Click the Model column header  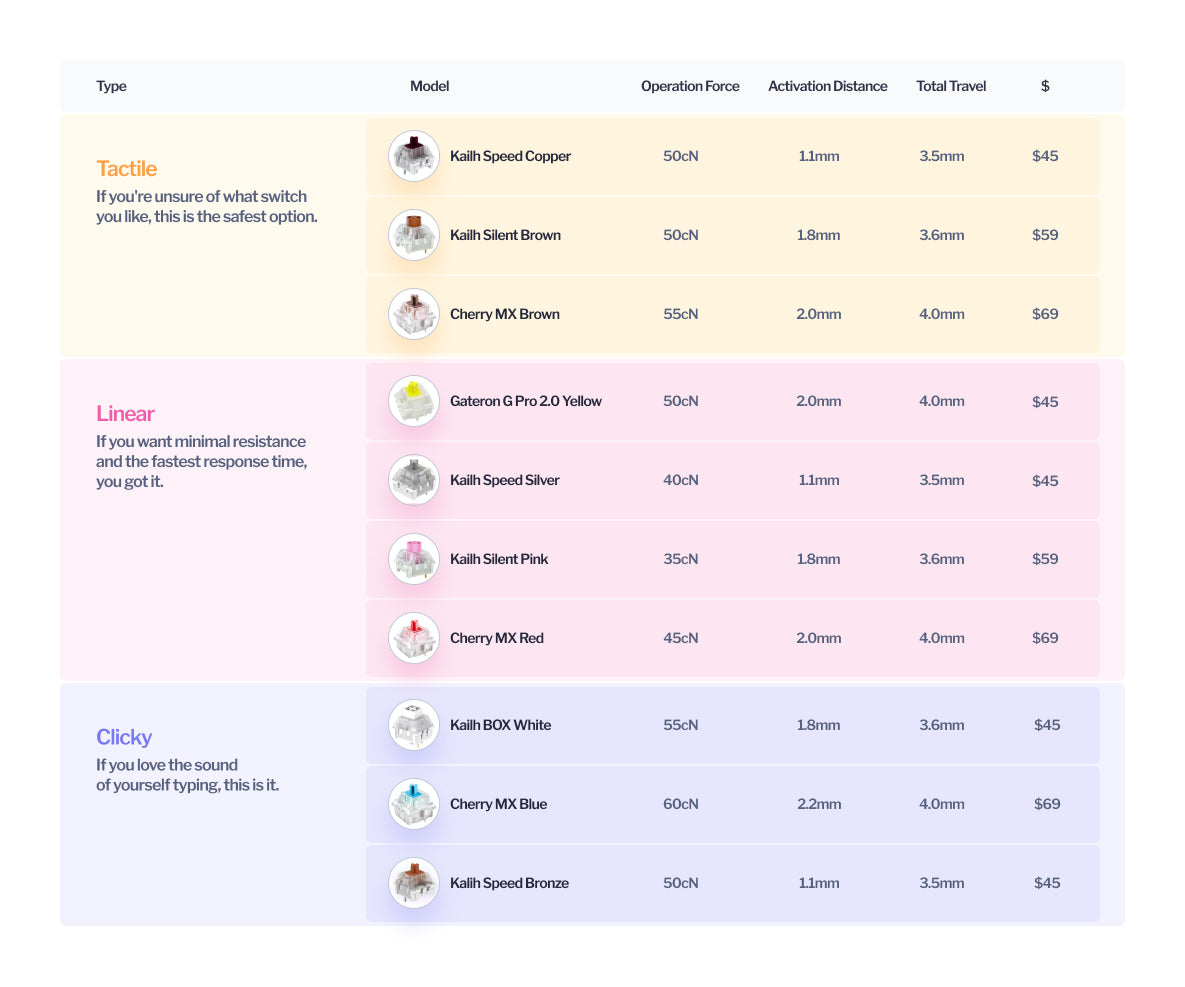click(x=429, y=86)
